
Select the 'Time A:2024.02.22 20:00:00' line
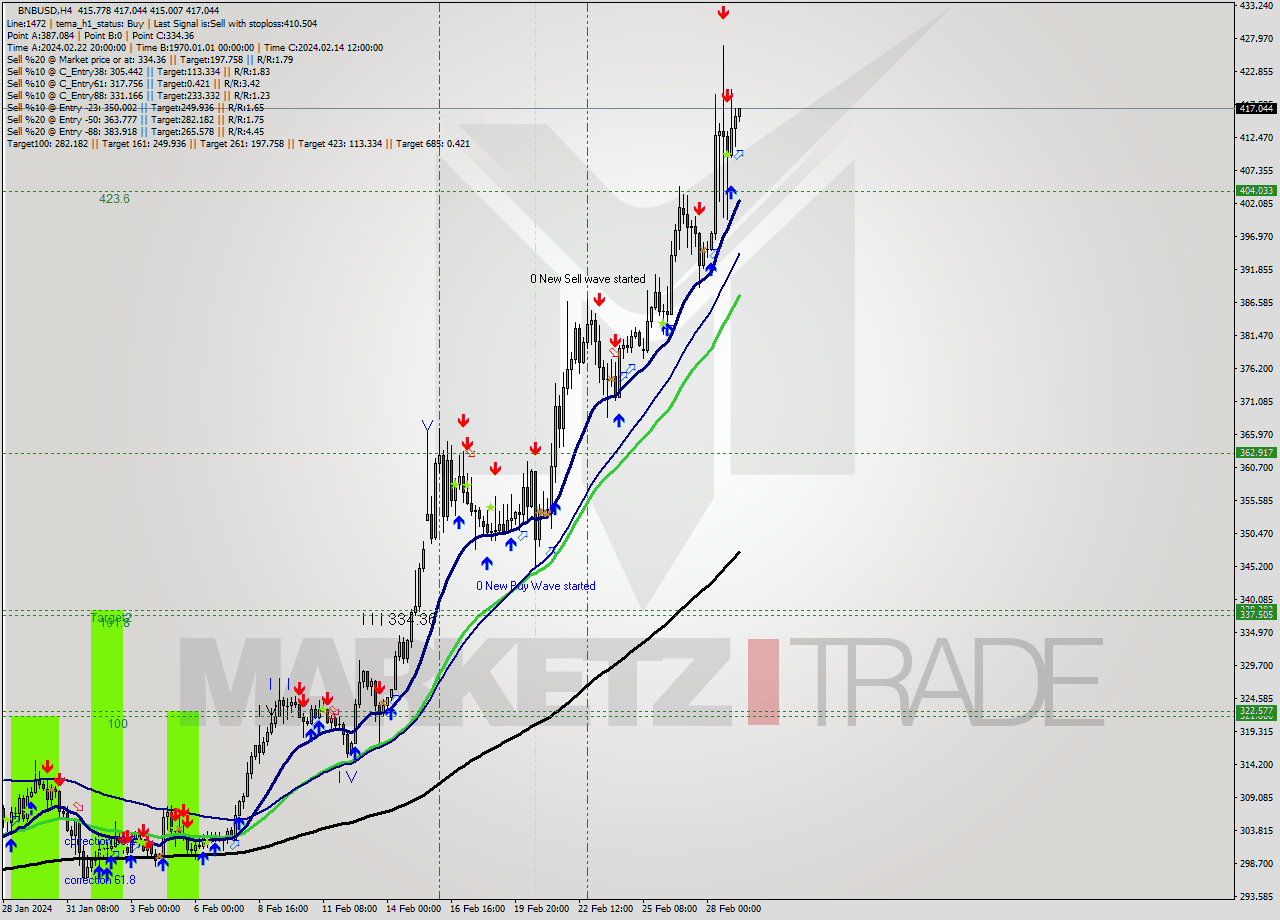point(194,47)
